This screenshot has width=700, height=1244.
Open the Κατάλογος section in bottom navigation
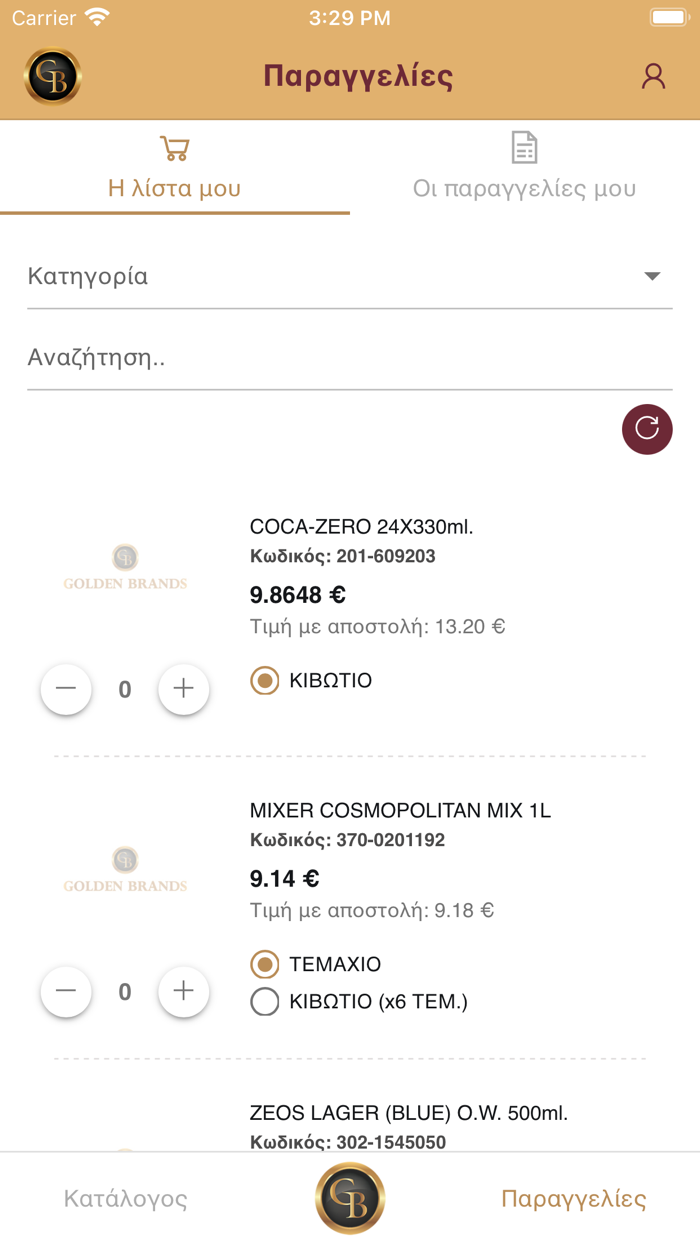pos(124,1198)
